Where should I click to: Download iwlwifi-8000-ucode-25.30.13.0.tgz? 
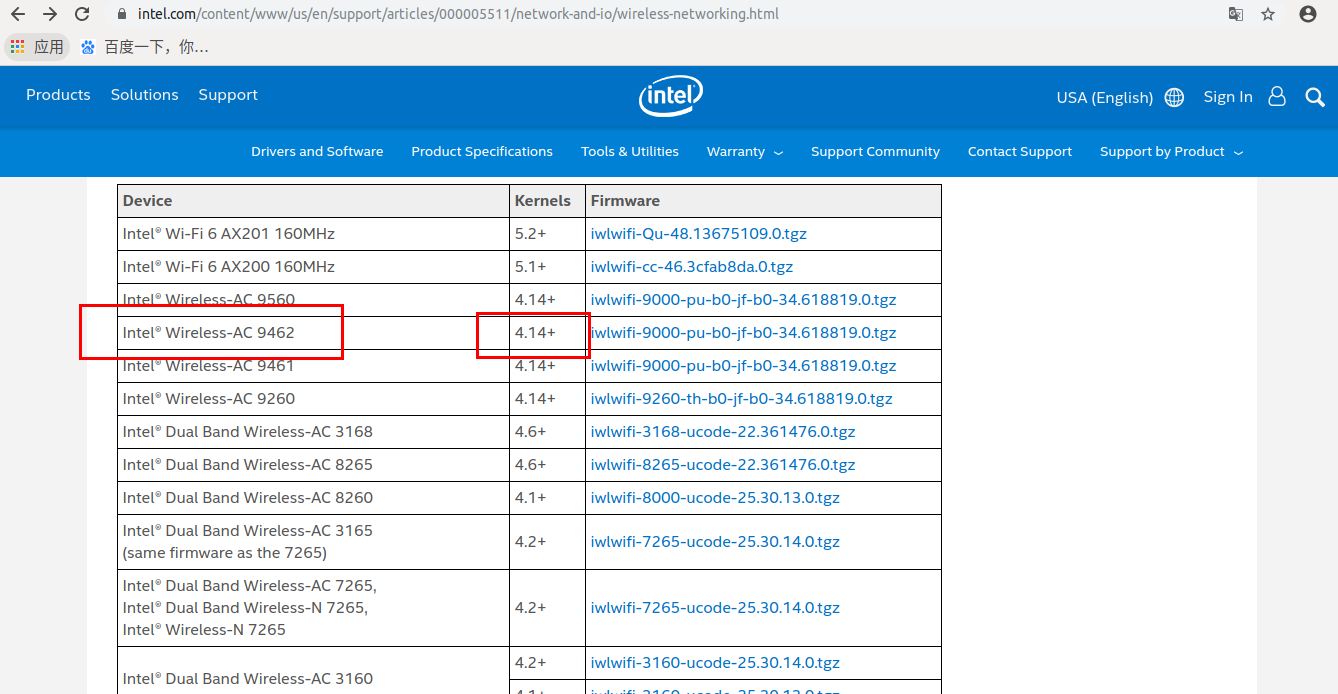tap(715, 498)
